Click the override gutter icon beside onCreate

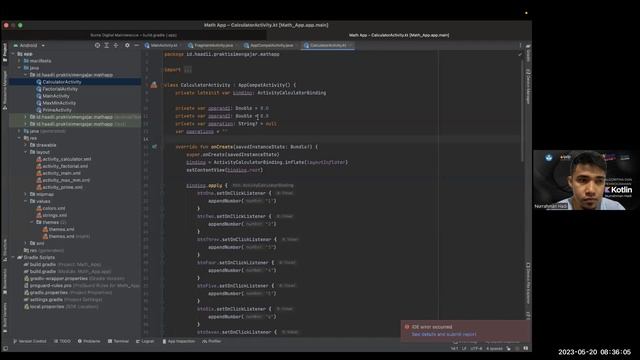[154, 147]
